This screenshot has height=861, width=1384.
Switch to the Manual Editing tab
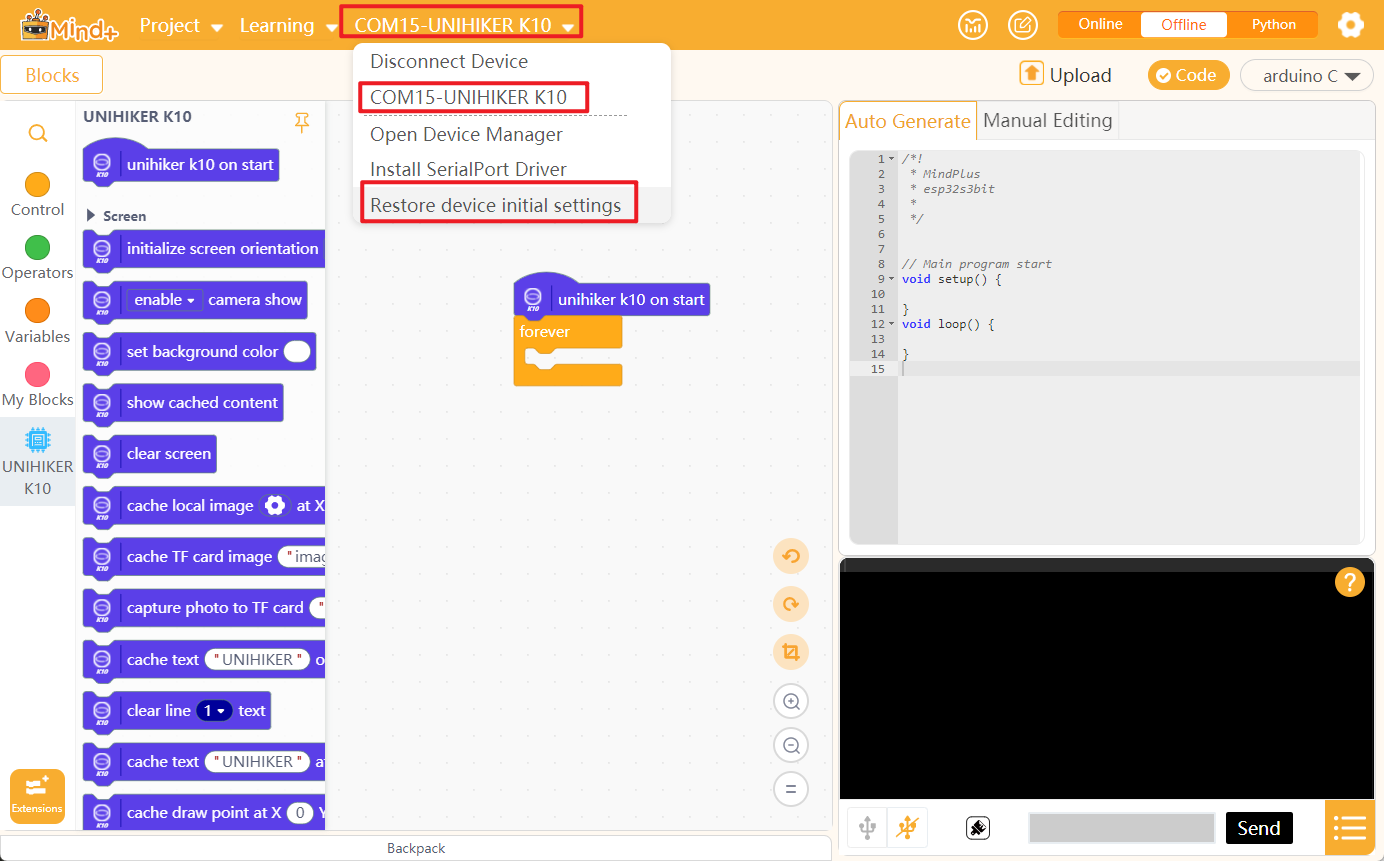(1047, 120)
